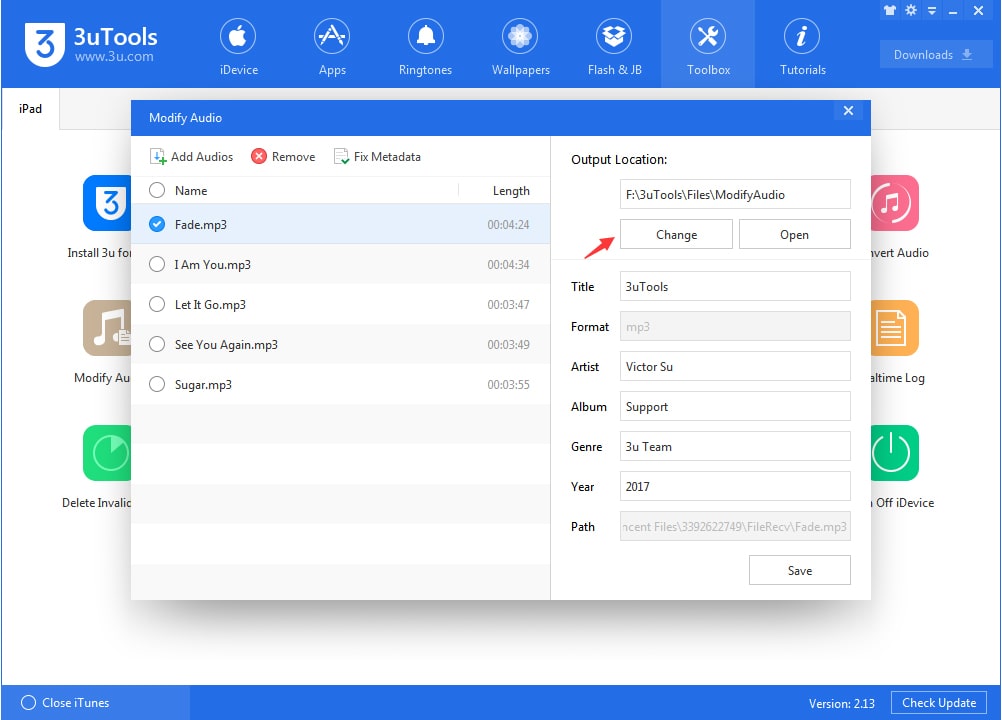Open the minimize-to-tray arrow menu
Screen dimensions: 1002x720
(934, 10)
